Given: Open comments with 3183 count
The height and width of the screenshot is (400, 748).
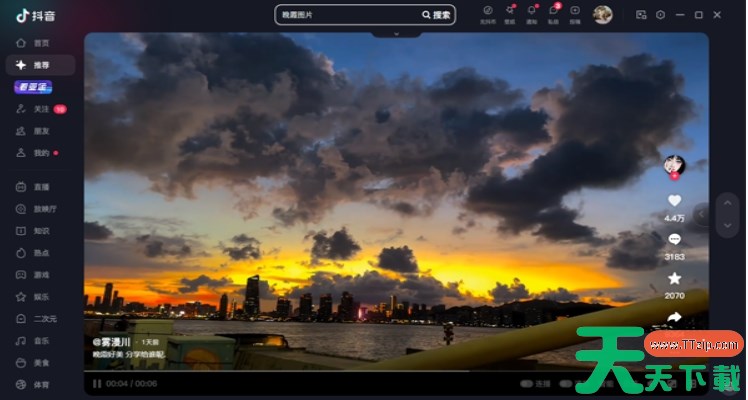Looking at the screenshot, I should [x=675, y=239].
